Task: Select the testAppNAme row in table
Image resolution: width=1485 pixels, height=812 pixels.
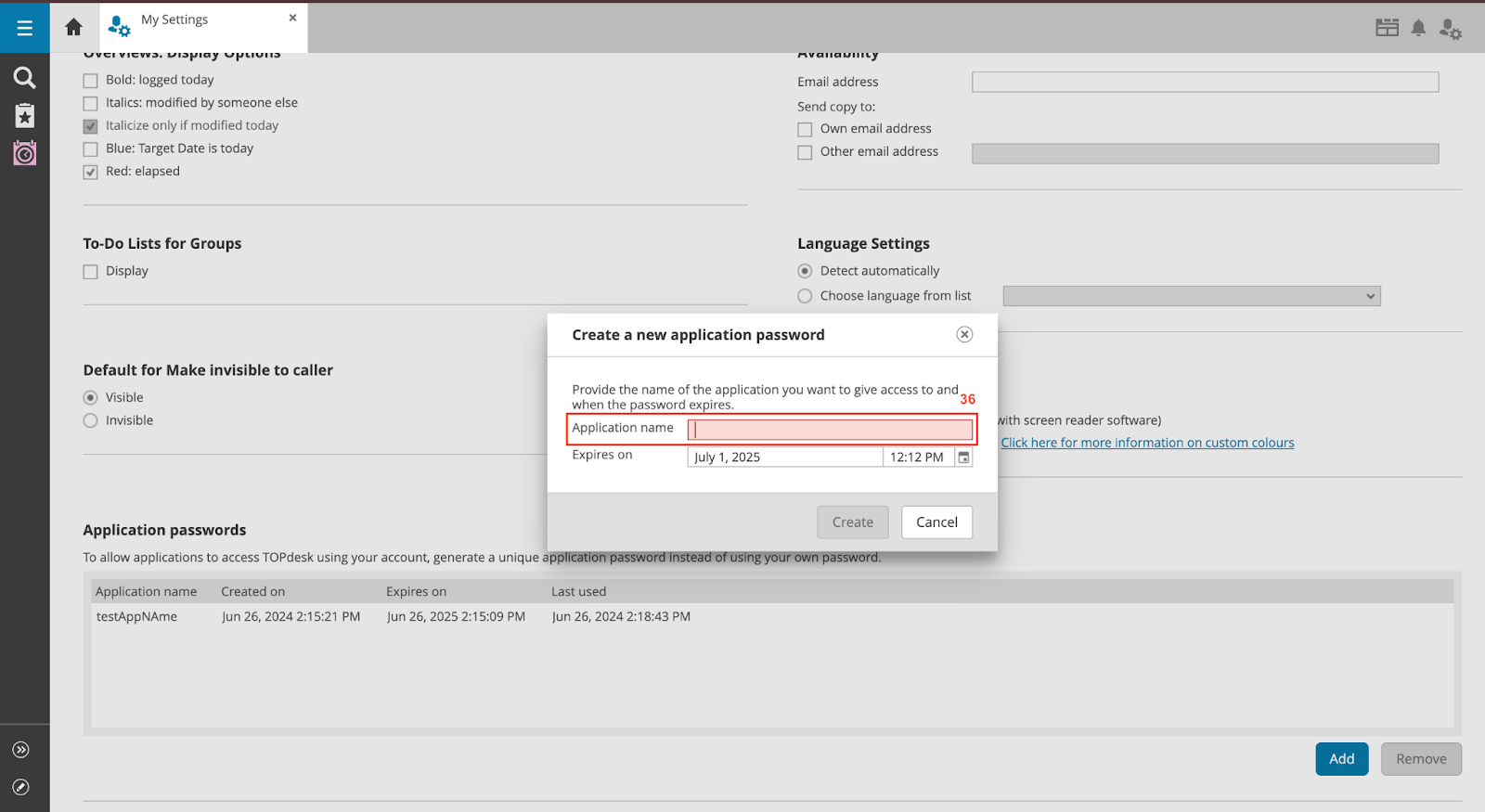Action: [x=136, y=617]
